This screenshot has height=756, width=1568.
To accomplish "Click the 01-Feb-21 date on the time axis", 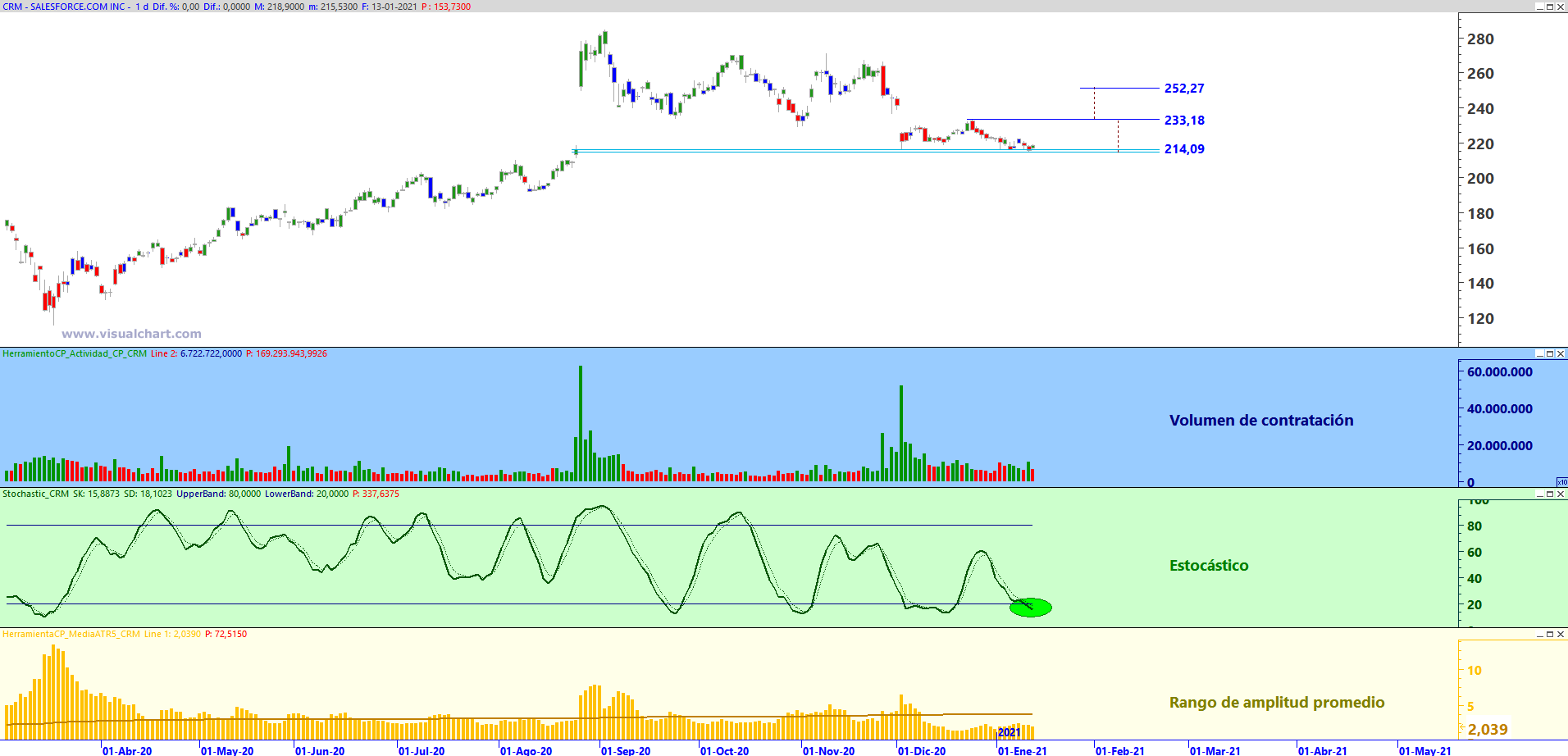I will click(x=1120, y=750).
